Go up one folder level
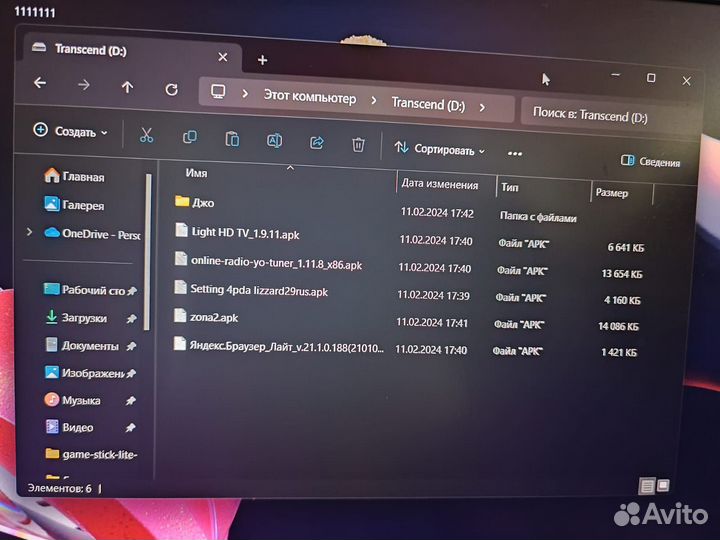This screenshot has width=720, height=540. click(x=127, y=87)
